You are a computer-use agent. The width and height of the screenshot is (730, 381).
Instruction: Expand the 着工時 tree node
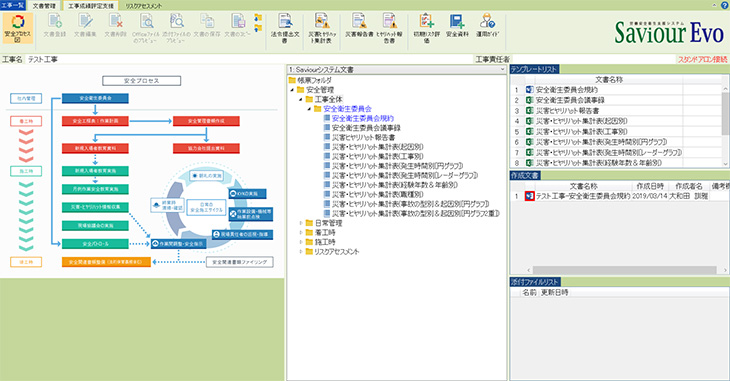click(301, 232)
